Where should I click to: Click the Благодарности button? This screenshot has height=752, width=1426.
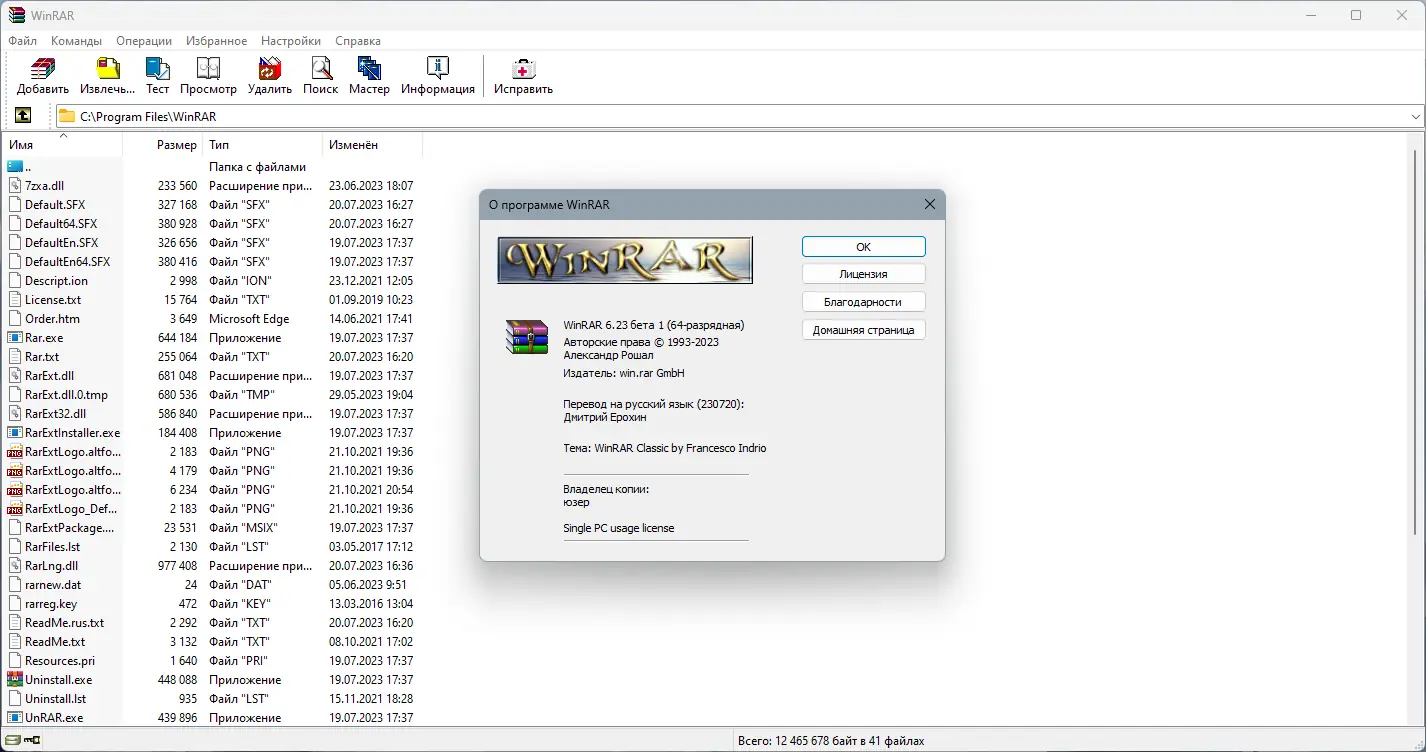coord(864,302)
